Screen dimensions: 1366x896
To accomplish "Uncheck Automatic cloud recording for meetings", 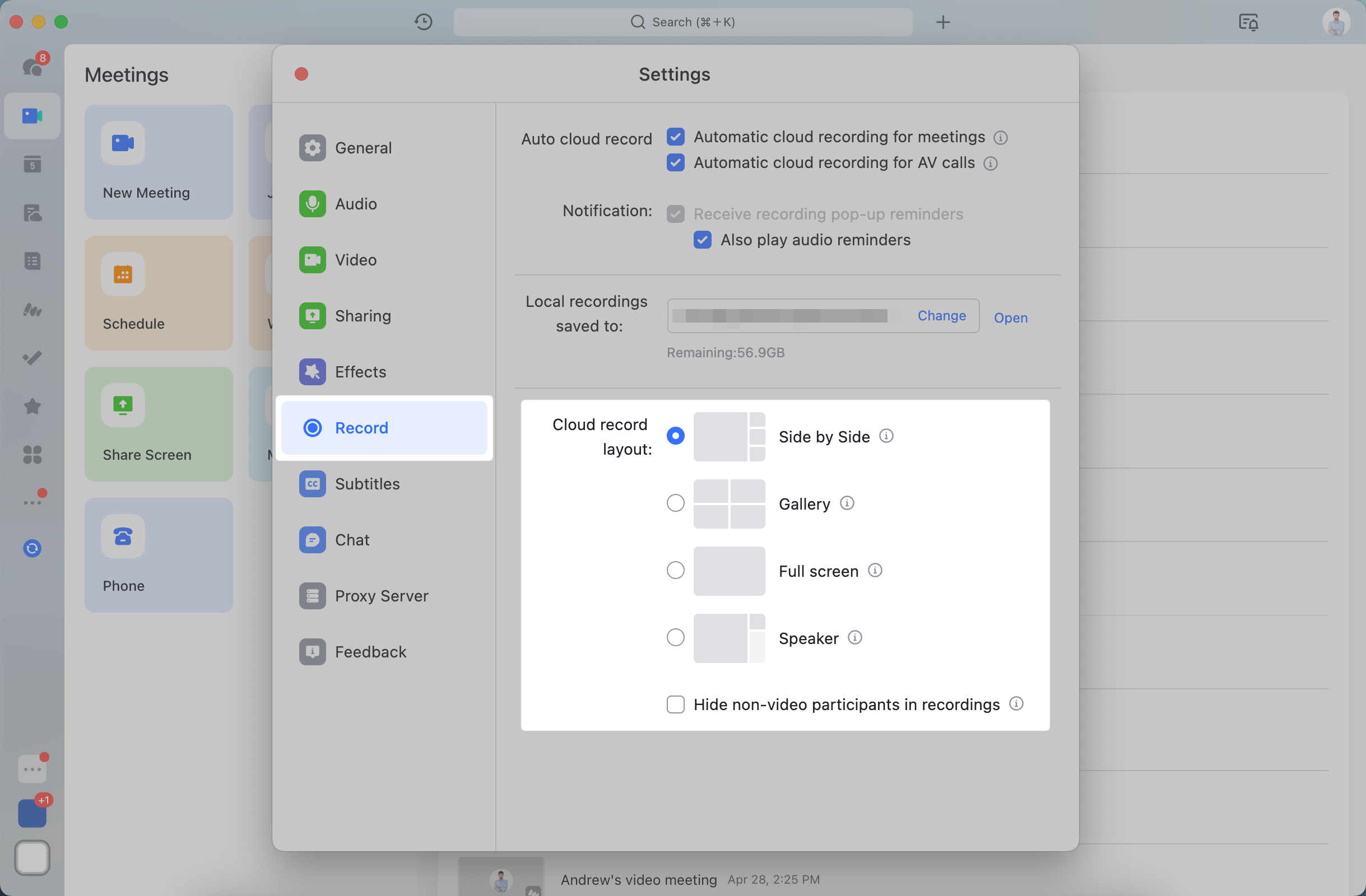I will pyautogui.click(x=675, y=137).
